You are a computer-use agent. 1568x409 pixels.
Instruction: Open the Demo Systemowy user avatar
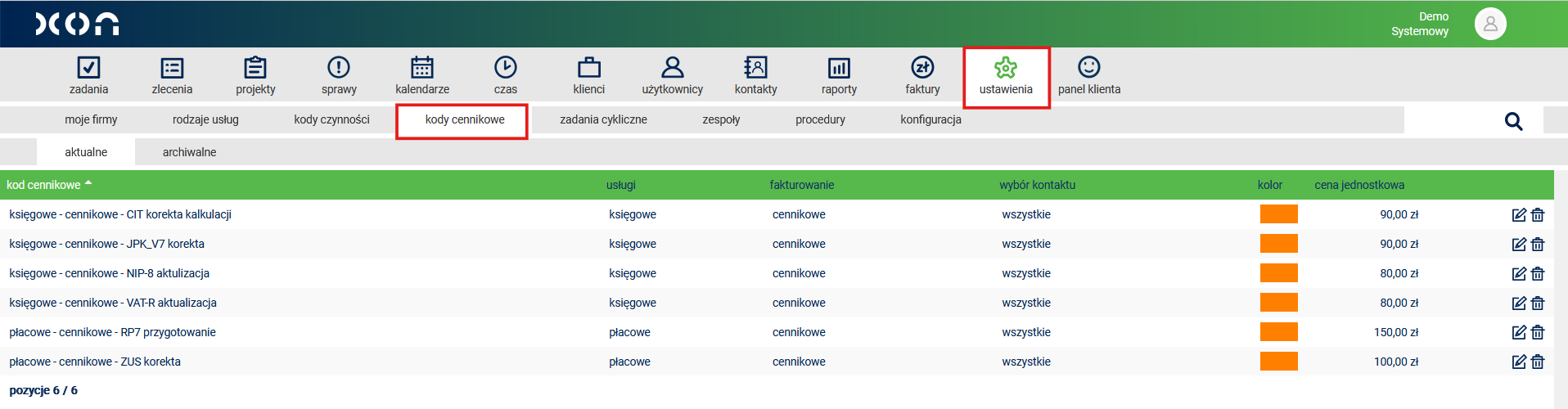pyautogui.click(x=1490, y=24)
